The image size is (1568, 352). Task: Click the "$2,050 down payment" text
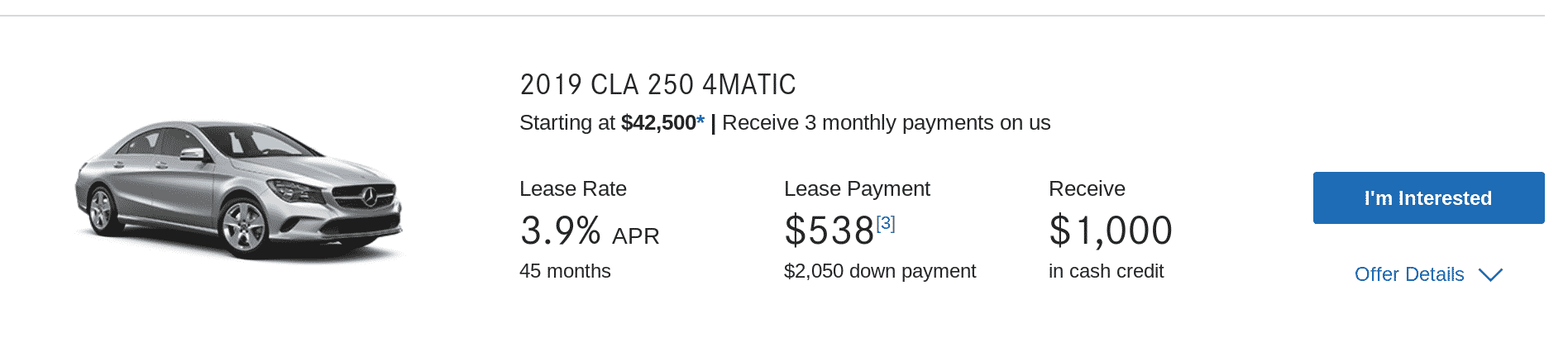(x=879, y=271)
